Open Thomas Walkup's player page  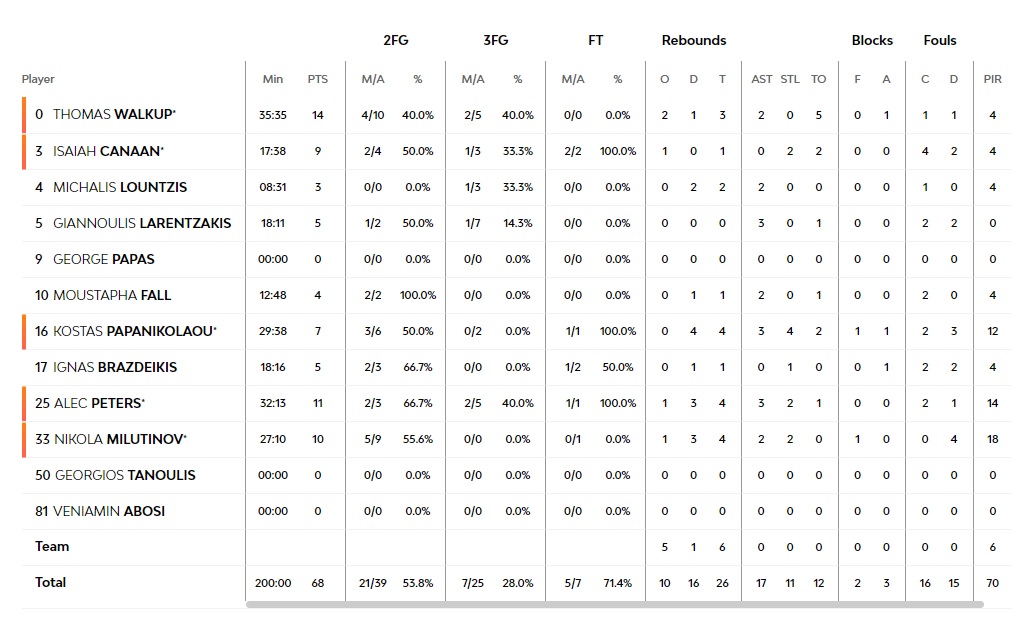click(112, 115)
